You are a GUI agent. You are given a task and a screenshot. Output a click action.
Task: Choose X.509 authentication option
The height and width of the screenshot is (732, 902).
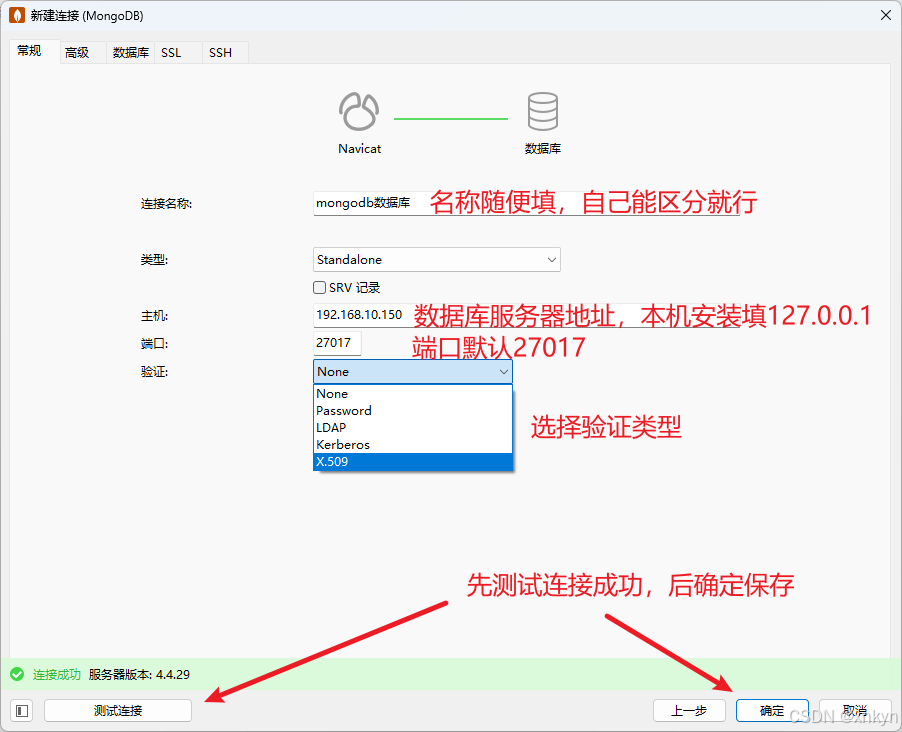pos(412,462)
